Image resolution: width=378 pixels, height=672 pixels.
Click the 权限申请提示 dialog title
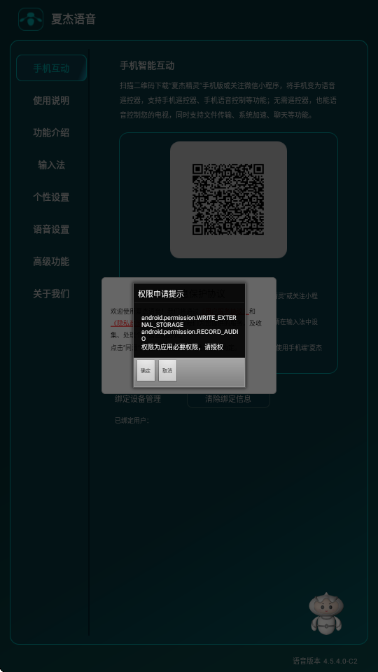pyautogui.click(x=161, y=294)
